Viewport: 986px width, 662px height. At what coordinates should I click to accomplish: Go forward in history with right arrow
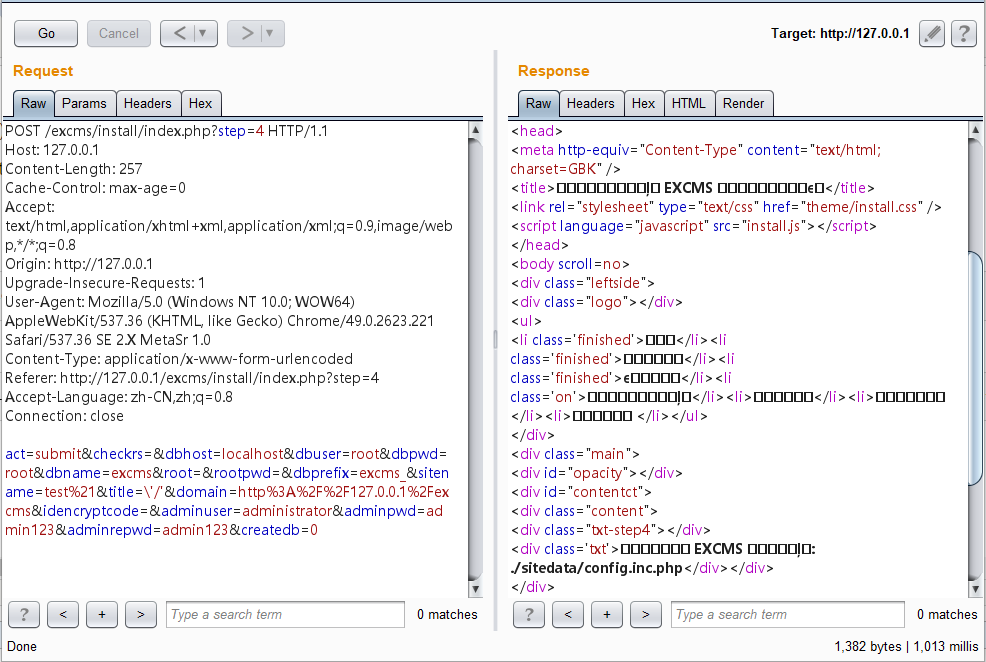[x=247, y=33]
